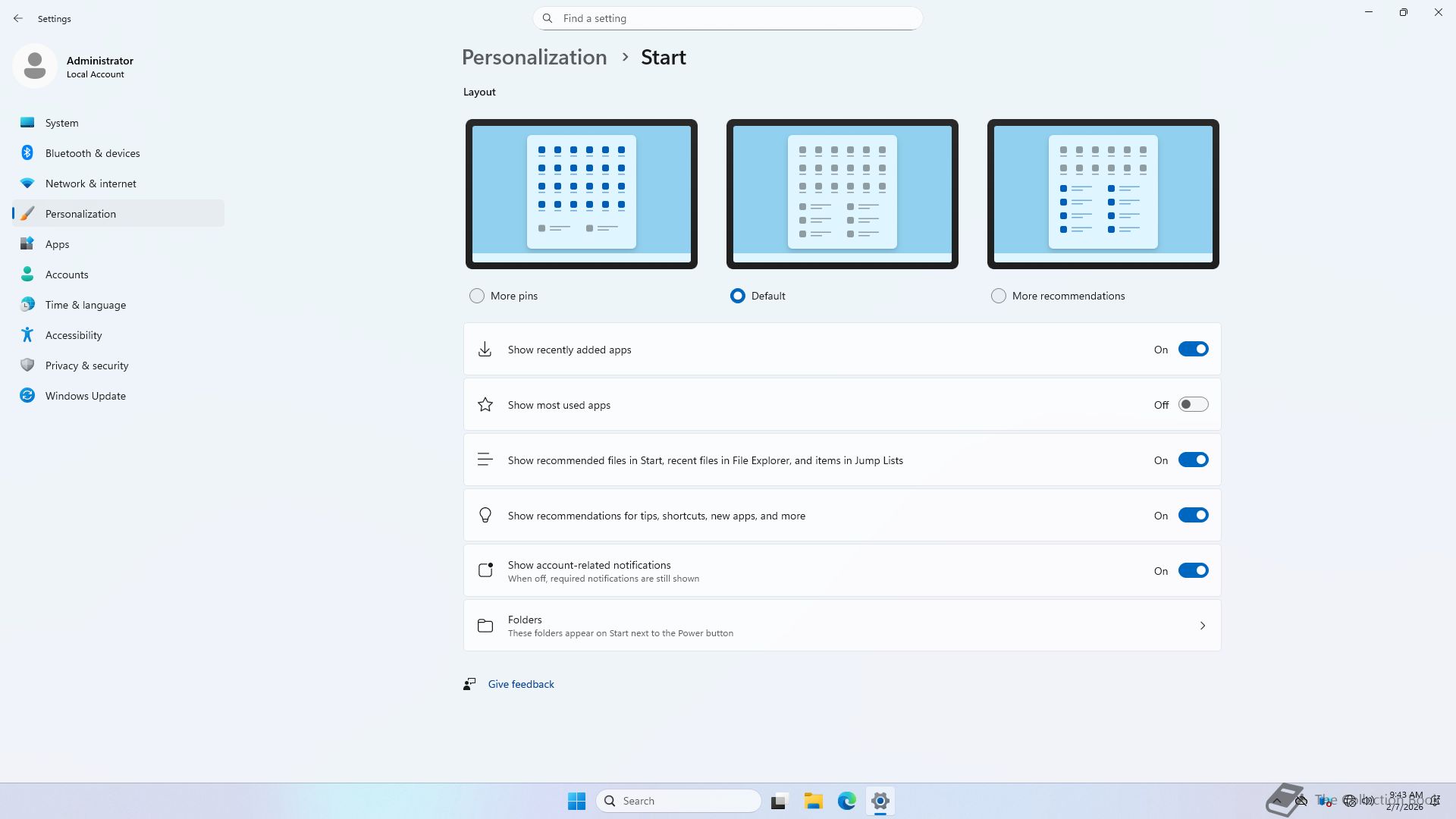Screen dimensions: 1456x819
Task: Click the Windows Start button
Action: tap(576, 801)
